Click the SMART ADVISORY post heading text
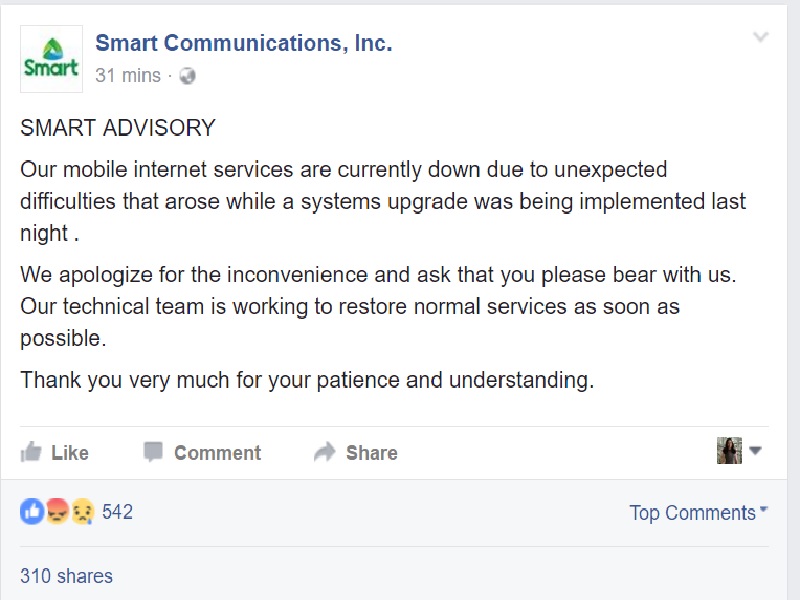This screenshot has height=600, width=800. [x=118, y=128]
